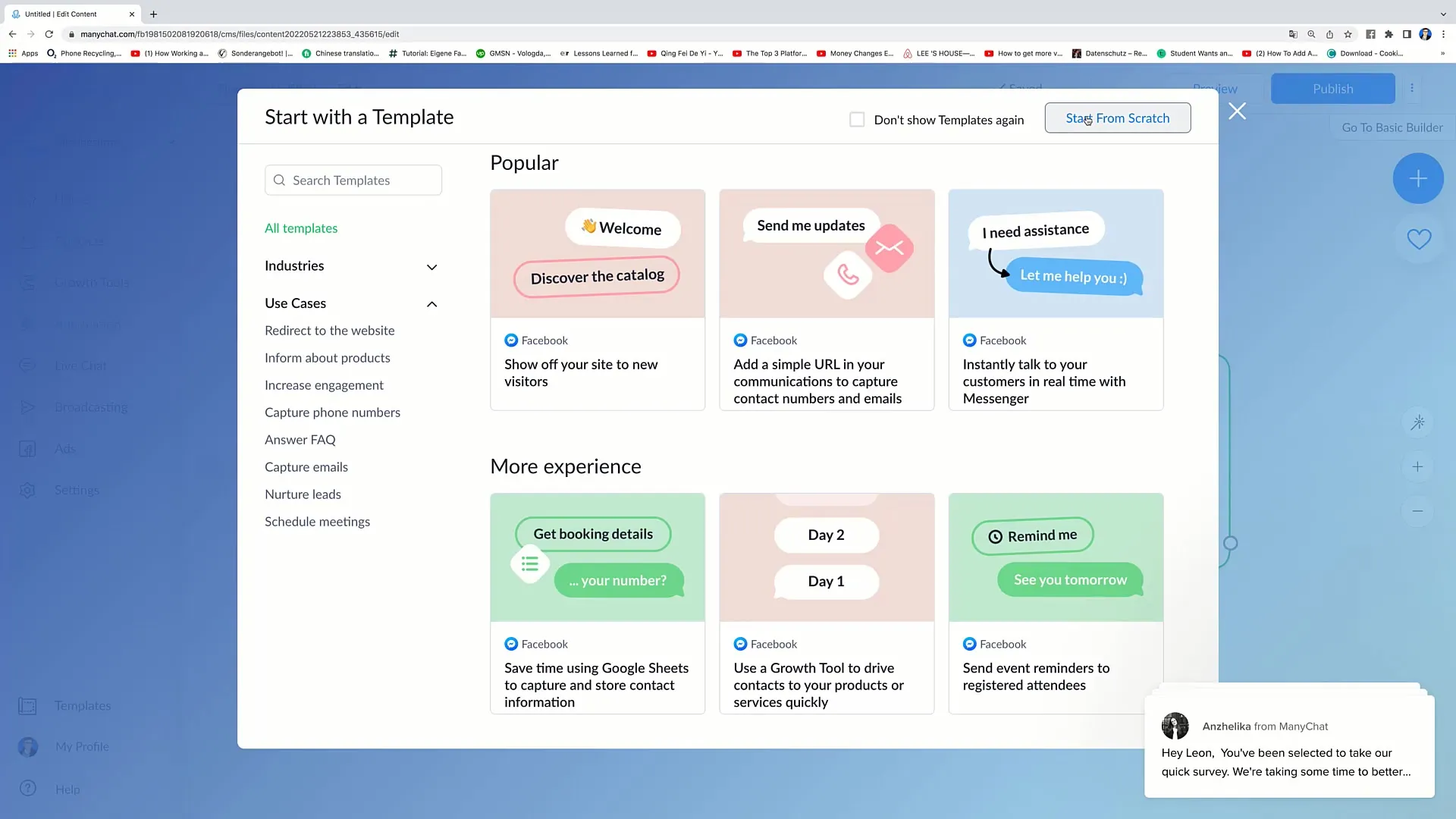Image resolution: width=1456 pixels, height=819 pixels.
Task: Open Templates in the left sidebar
Action: point(83,706)
